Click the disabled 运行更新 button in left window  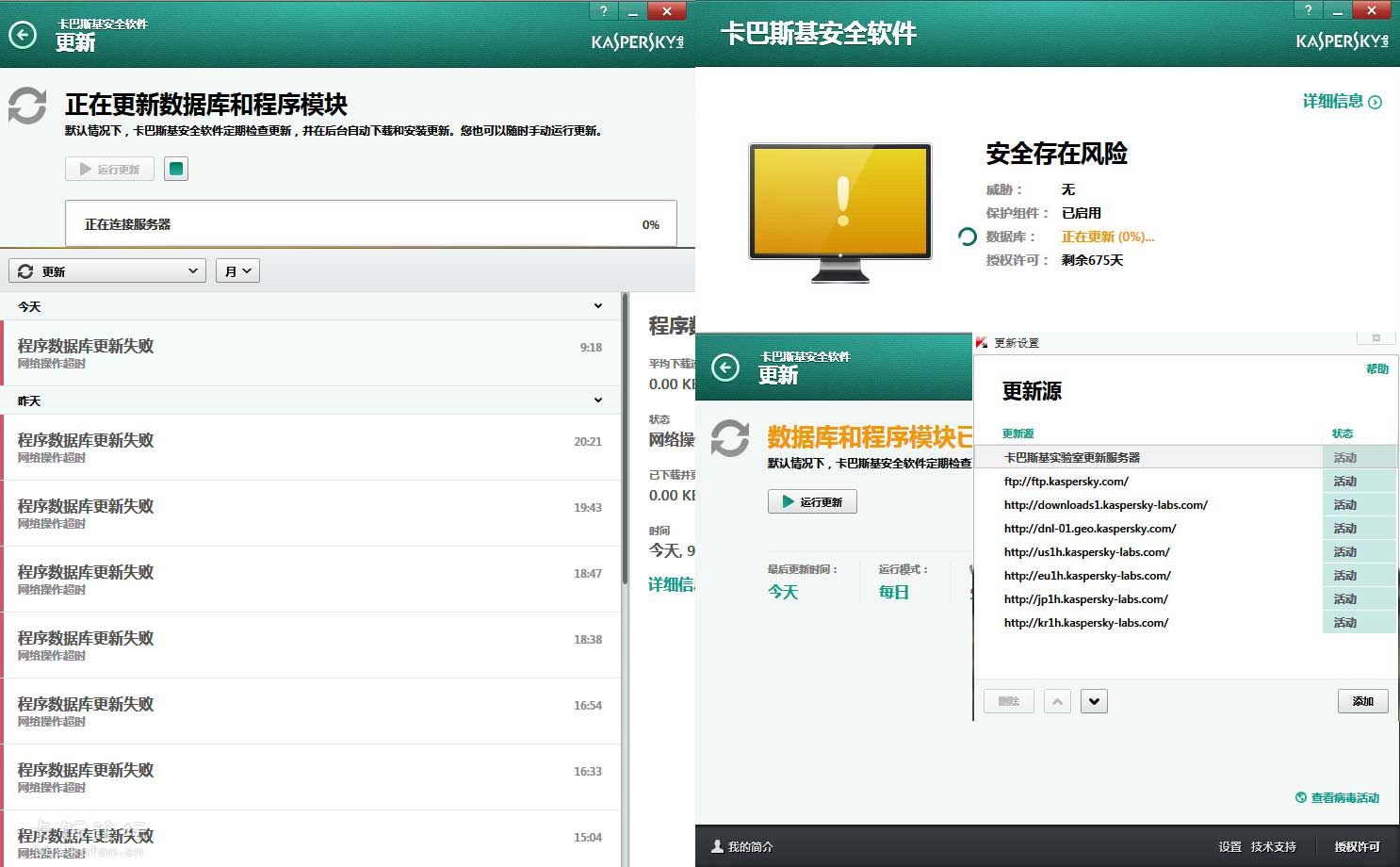[110, 169]
